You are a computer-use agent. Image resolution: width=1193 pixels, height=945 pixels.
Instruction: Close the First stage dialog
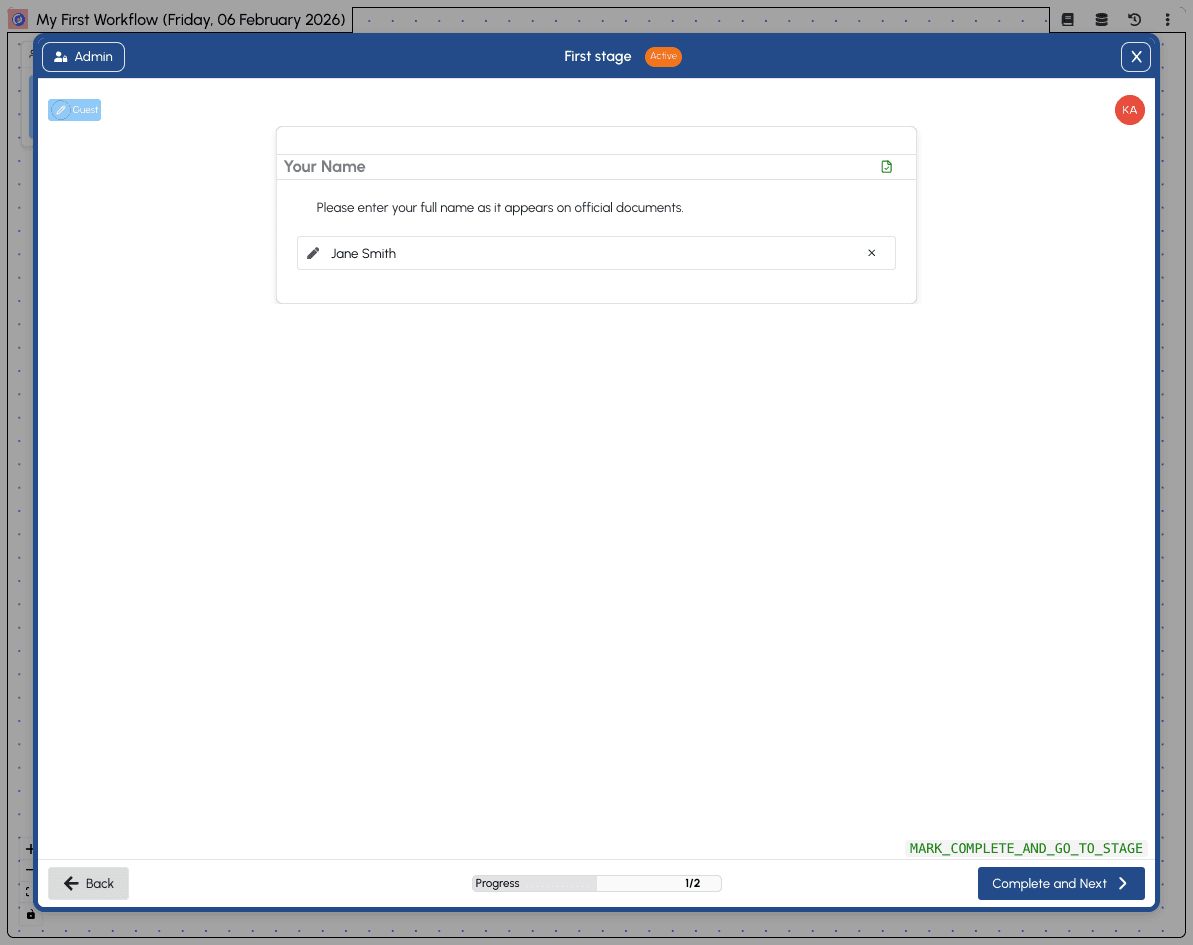(1135, 57)
